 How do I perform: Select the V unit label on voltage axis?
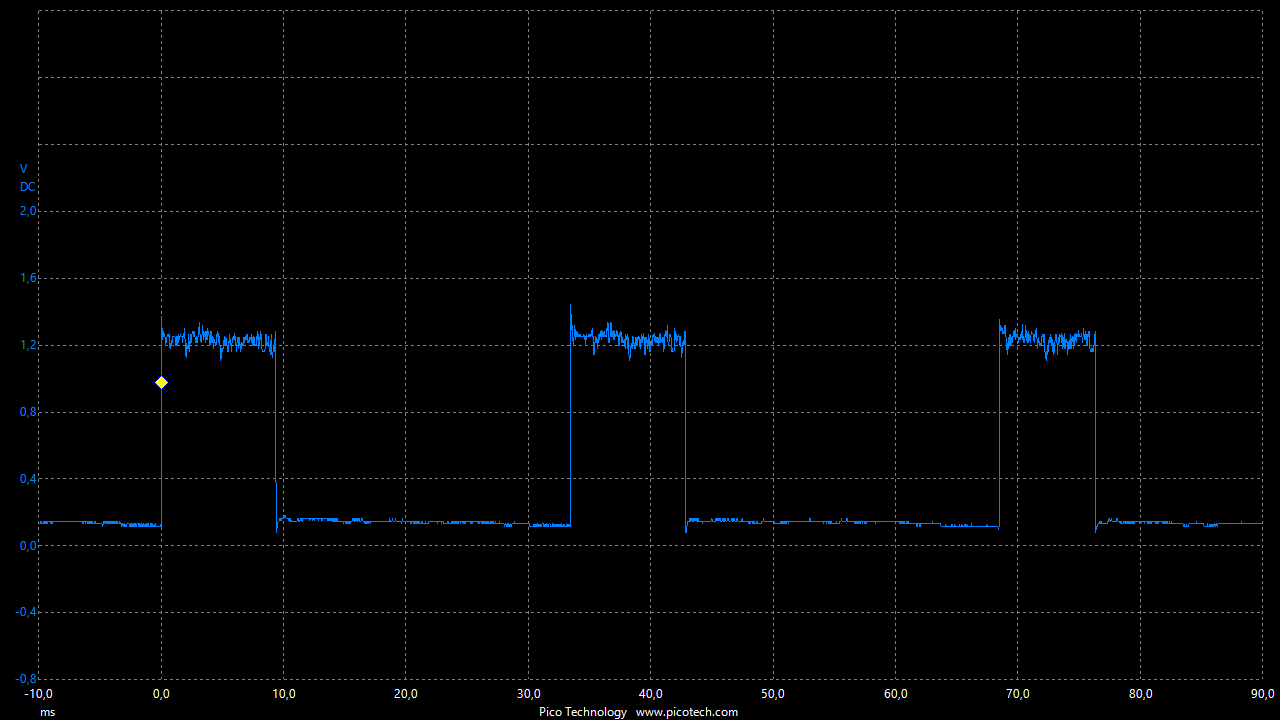point(24,169)
